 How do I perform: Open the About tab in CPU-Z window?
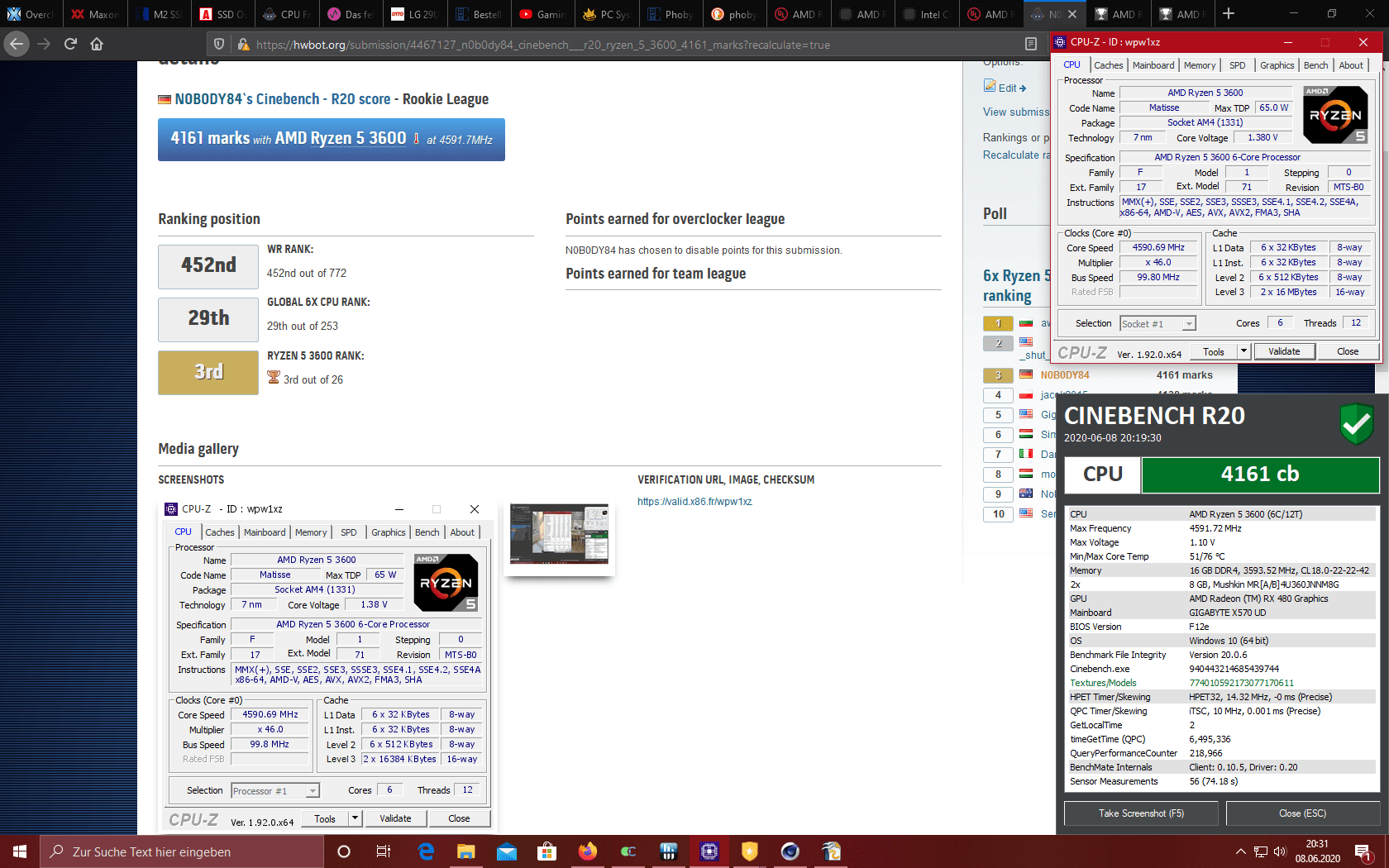1351,65
